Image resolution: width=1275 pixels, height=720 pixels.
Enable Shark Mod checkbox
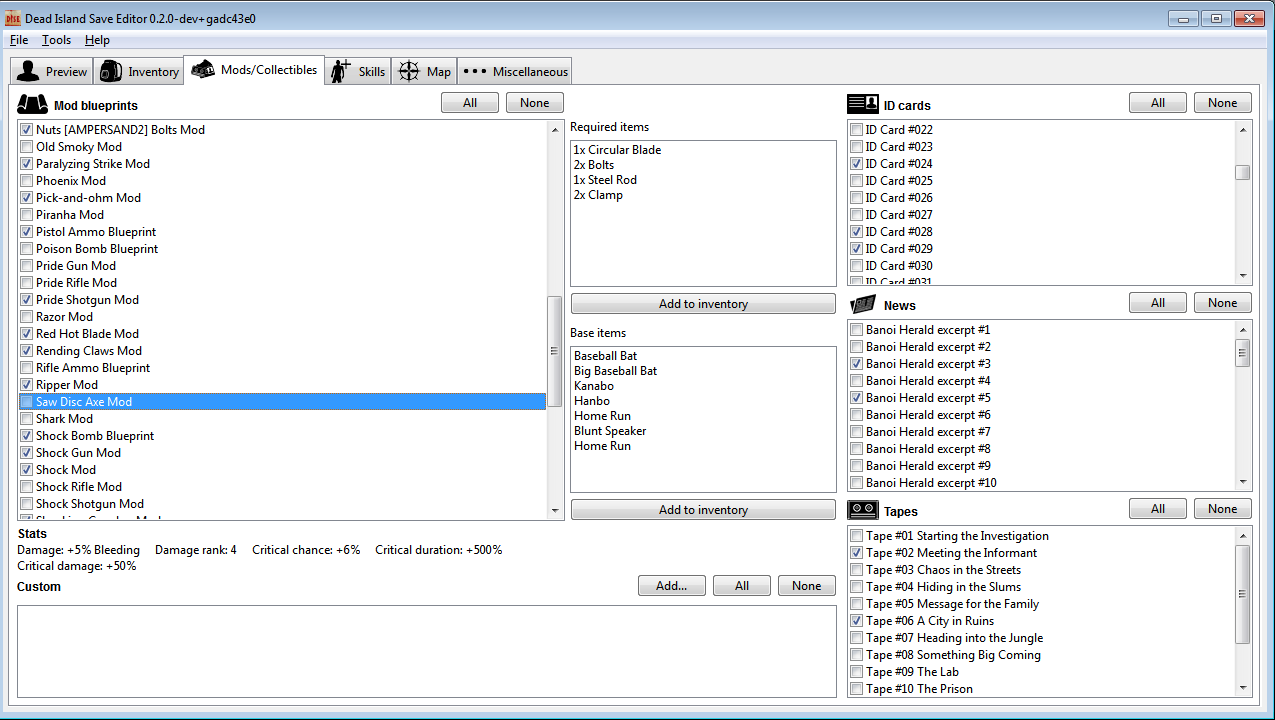point(27,419)
